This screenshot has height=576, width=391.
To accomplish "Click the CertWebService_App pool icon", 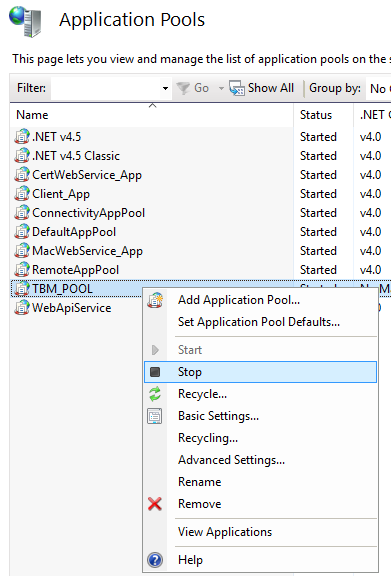I will tap(22, 174).
